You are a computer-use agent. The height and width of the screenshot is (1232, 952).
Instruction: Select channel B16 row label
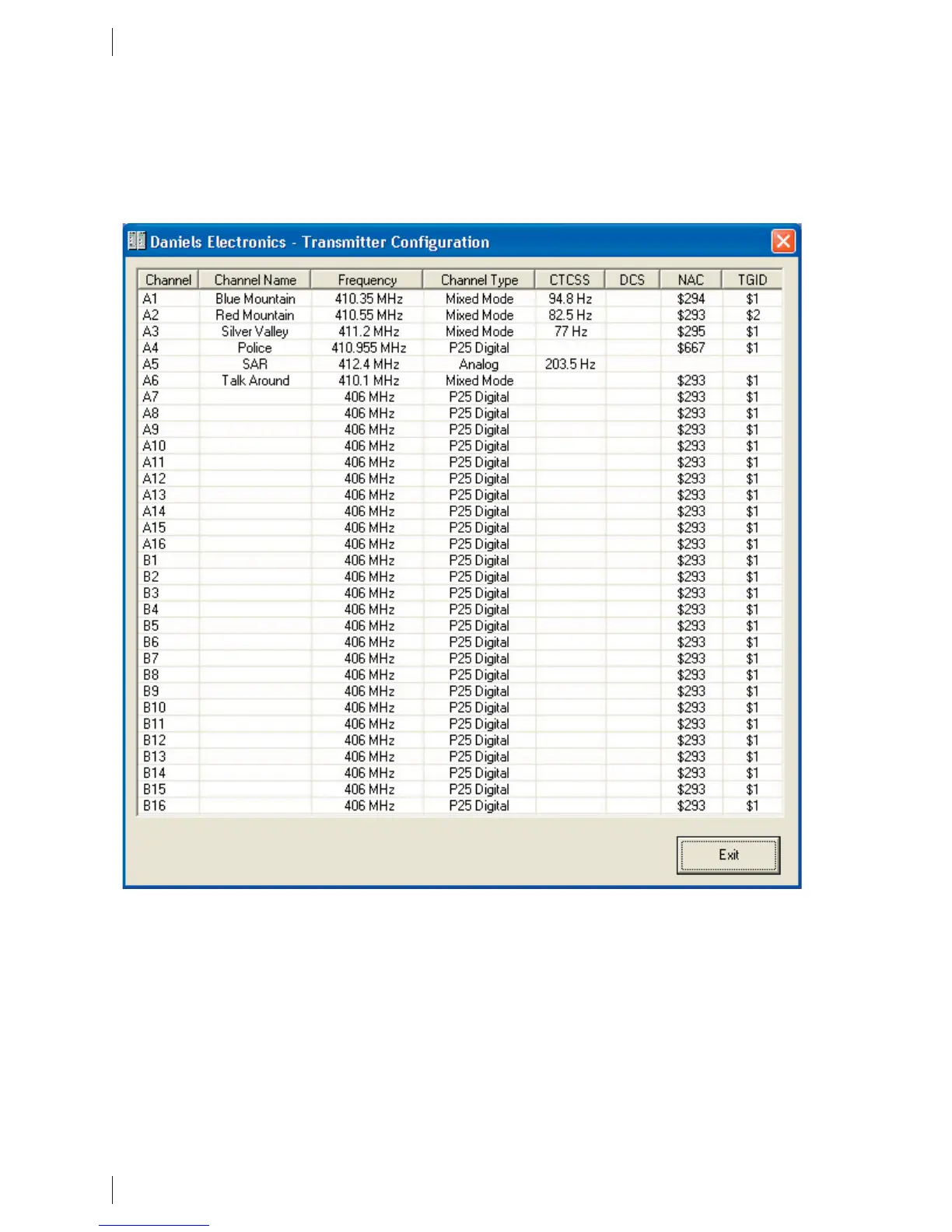(x=154, y=805)
